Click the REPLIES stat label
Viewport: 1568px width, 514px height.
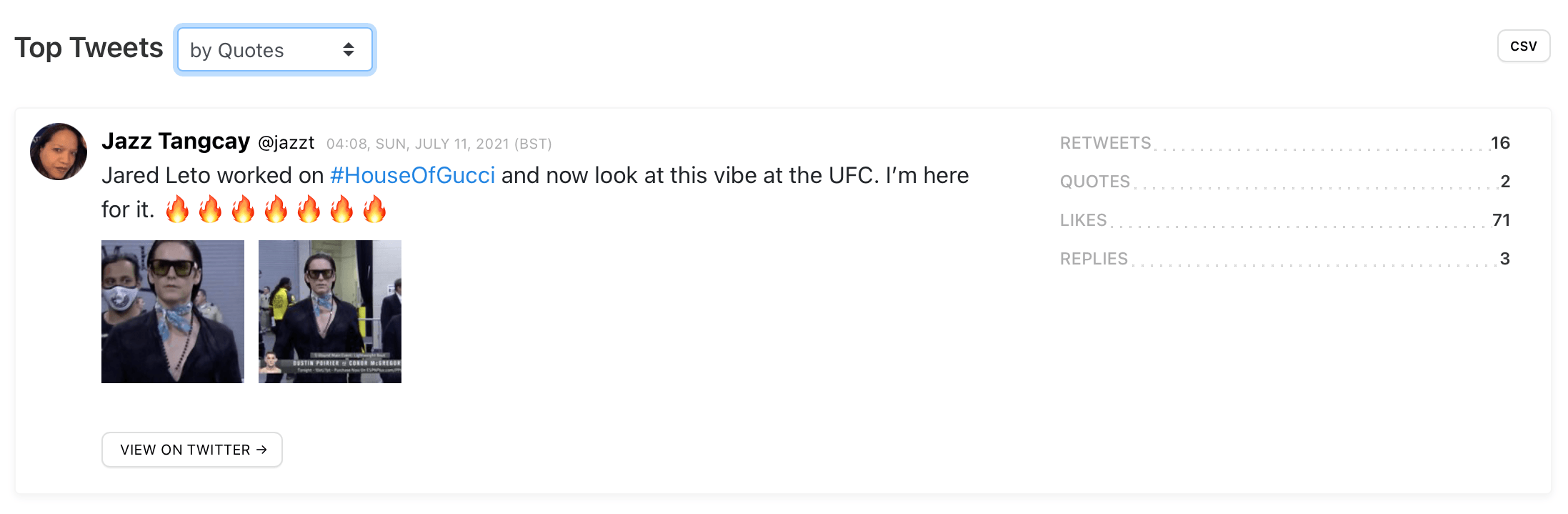click(x=1094, y=259)
